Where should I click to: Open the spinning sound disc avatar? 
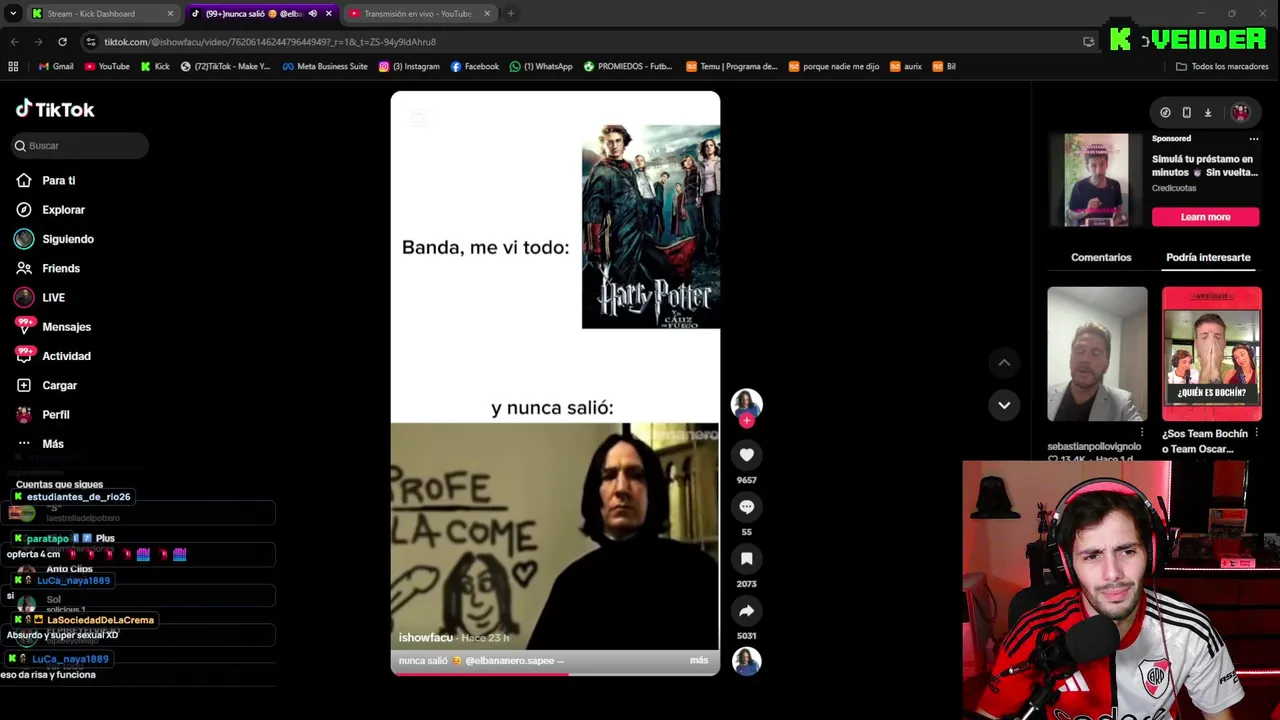click(746, 661)
